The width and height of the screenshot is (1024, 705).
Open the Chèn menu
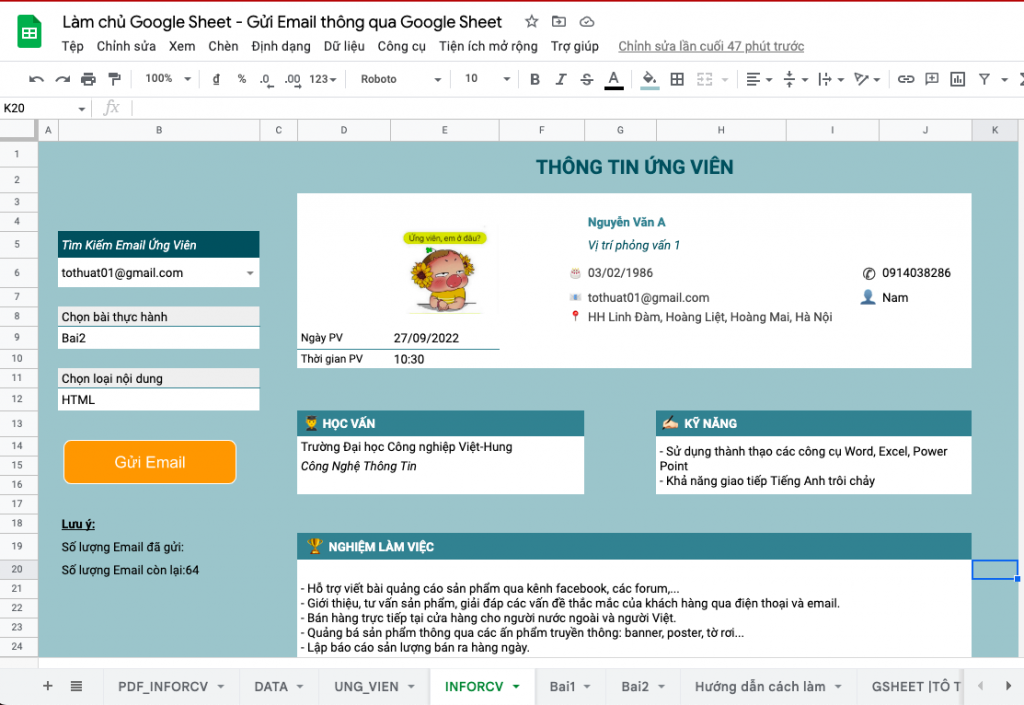[223, 46]
